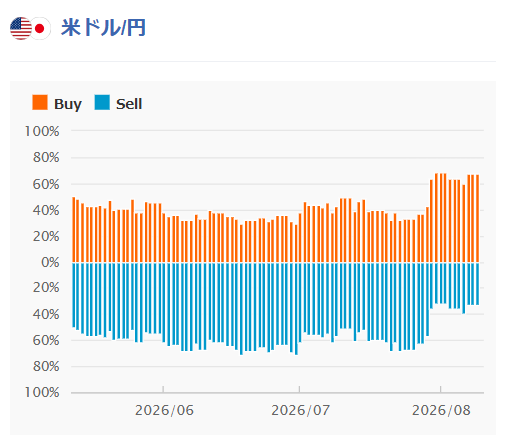Click the lower 80% axis label
This screenshot has height=435, width=512.
(46, 366)
